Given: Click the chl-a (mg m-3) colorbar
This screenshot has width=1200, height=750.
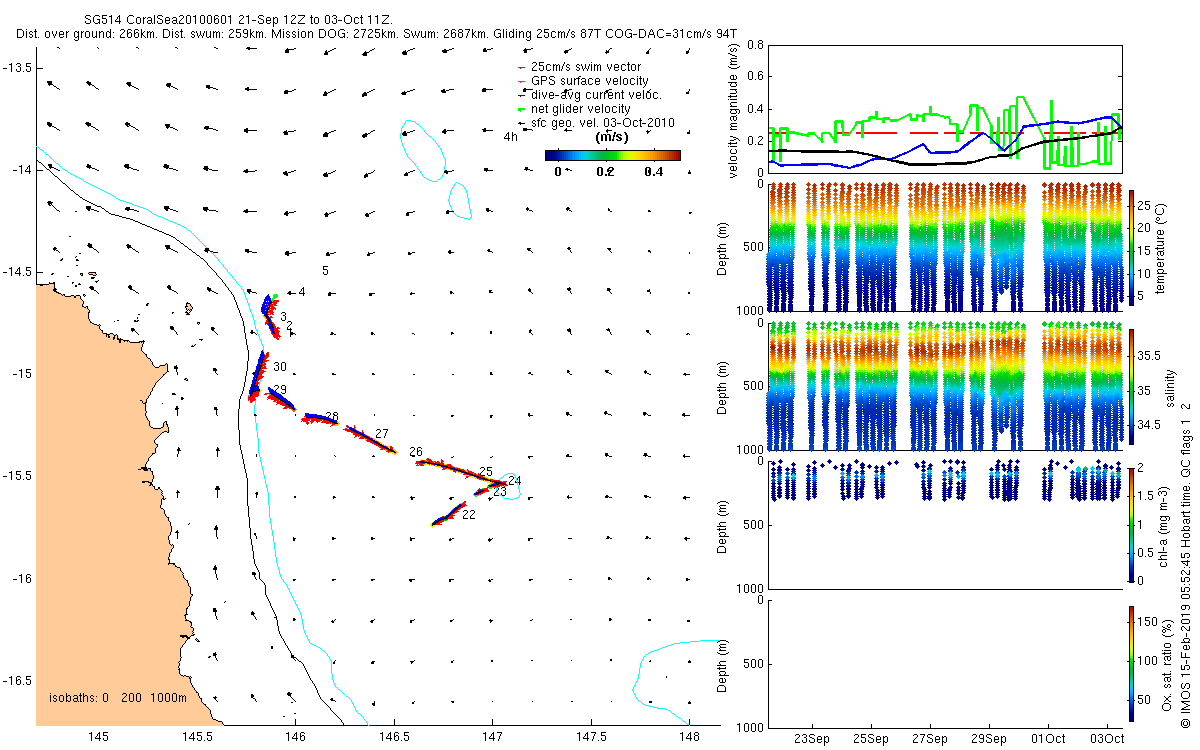Looking at the screenshot, I should point(1132,523).
